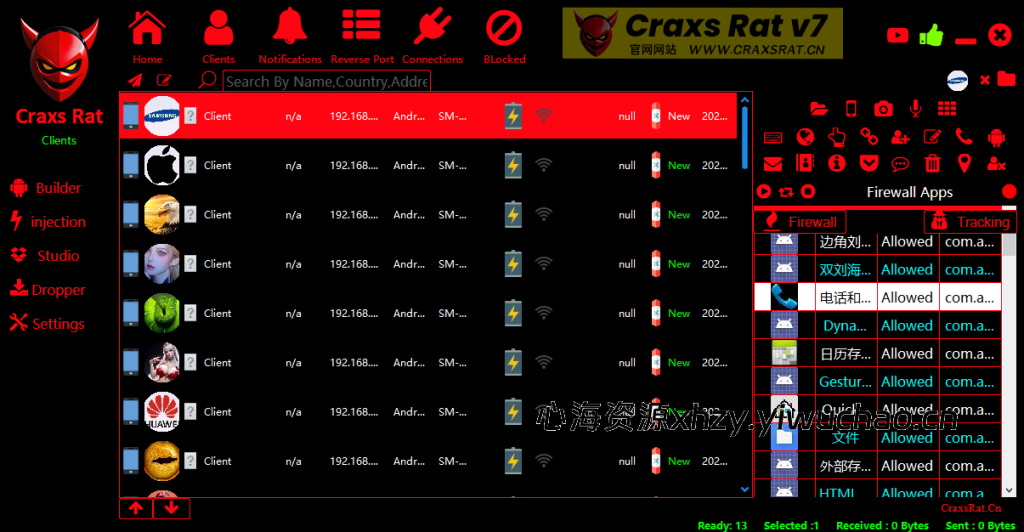Click the keyboard icon in the tools panel
The height and width of the screenshot is (532, 1024).
[773, 137]
